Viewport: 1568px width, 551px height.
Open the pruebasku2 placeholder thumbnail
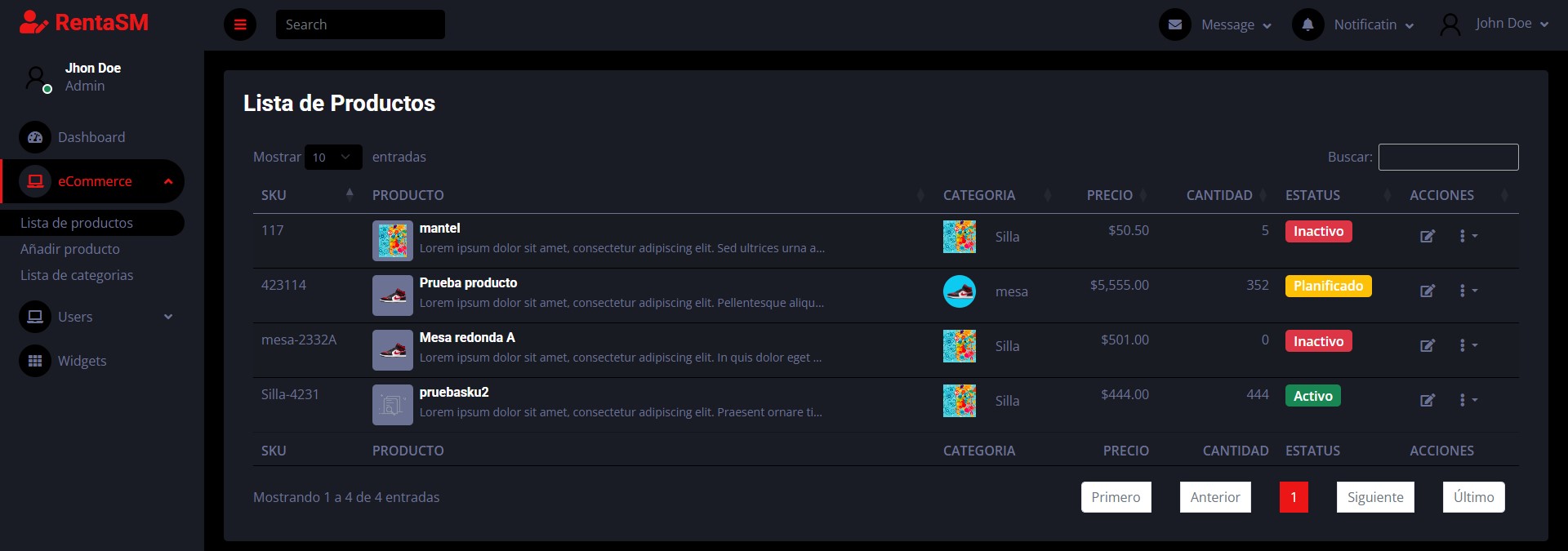point(393,405)
